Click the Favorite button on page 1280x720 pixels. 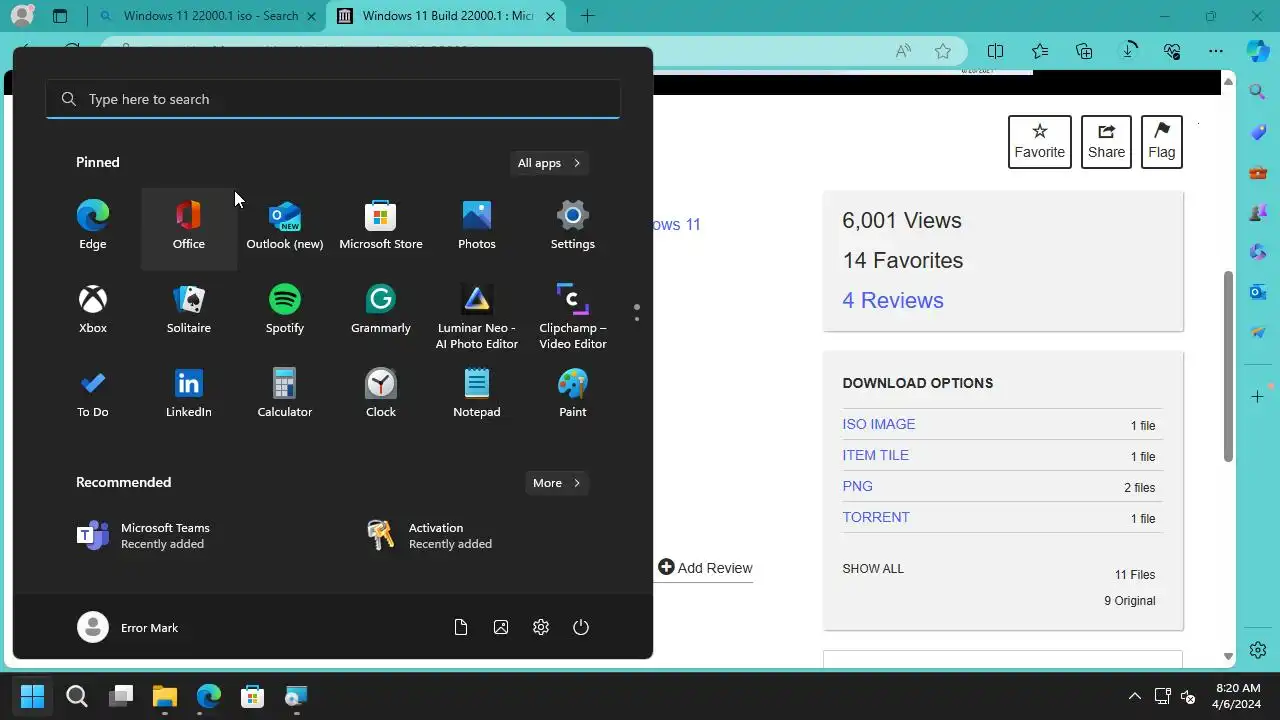tap(1040, 142)
